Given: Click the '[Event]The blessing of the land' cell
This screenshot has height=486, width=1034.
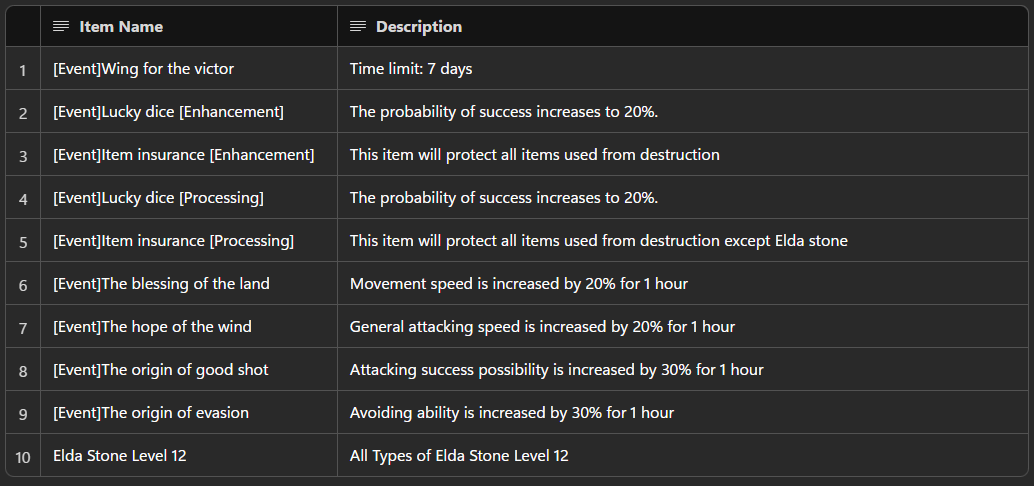Looking at the screenshot, I should point(189,284).
